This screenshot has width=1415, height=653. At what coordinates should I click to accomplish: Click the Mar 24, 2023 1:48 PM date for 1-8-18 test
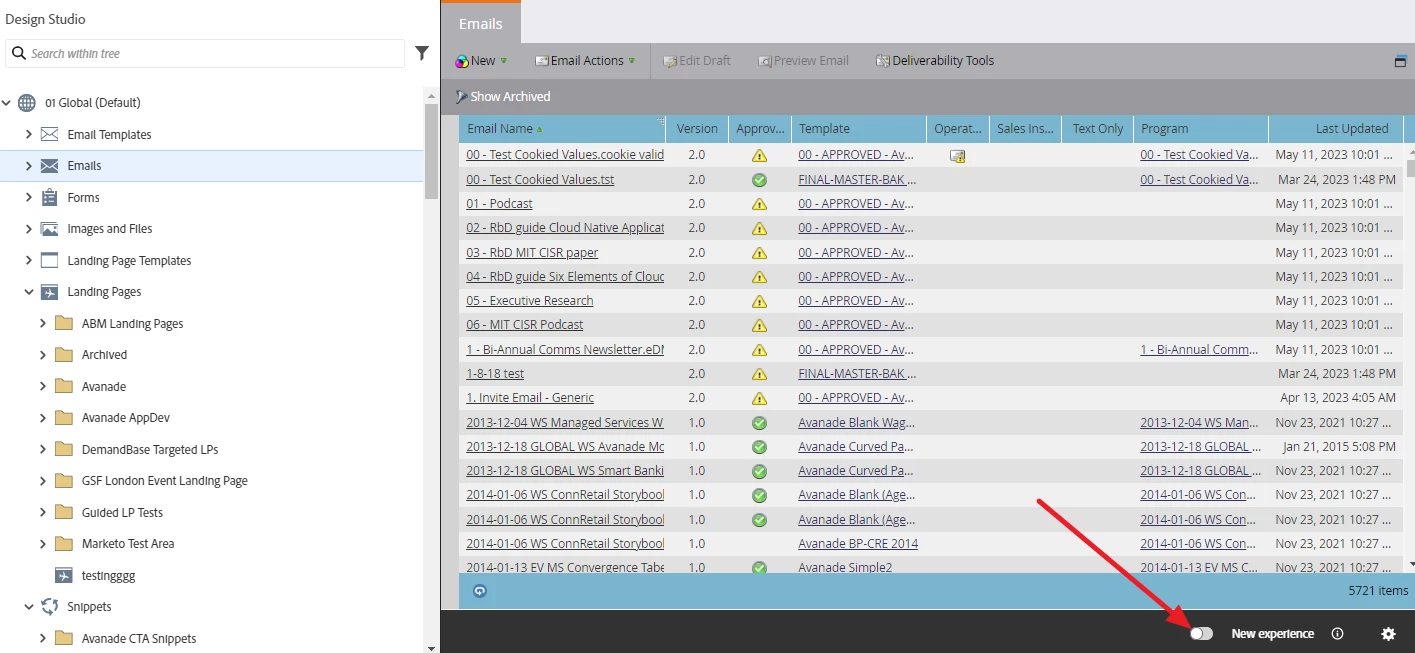coord(1337,374)
